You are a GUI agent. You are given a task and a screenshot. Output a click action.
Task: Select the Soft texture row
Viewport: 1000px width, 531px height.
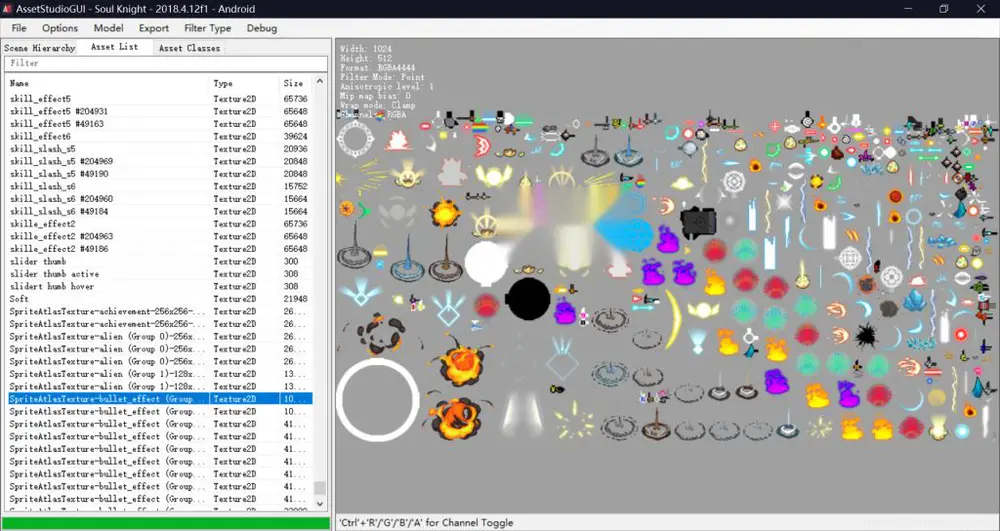click(x=159, y=299)
